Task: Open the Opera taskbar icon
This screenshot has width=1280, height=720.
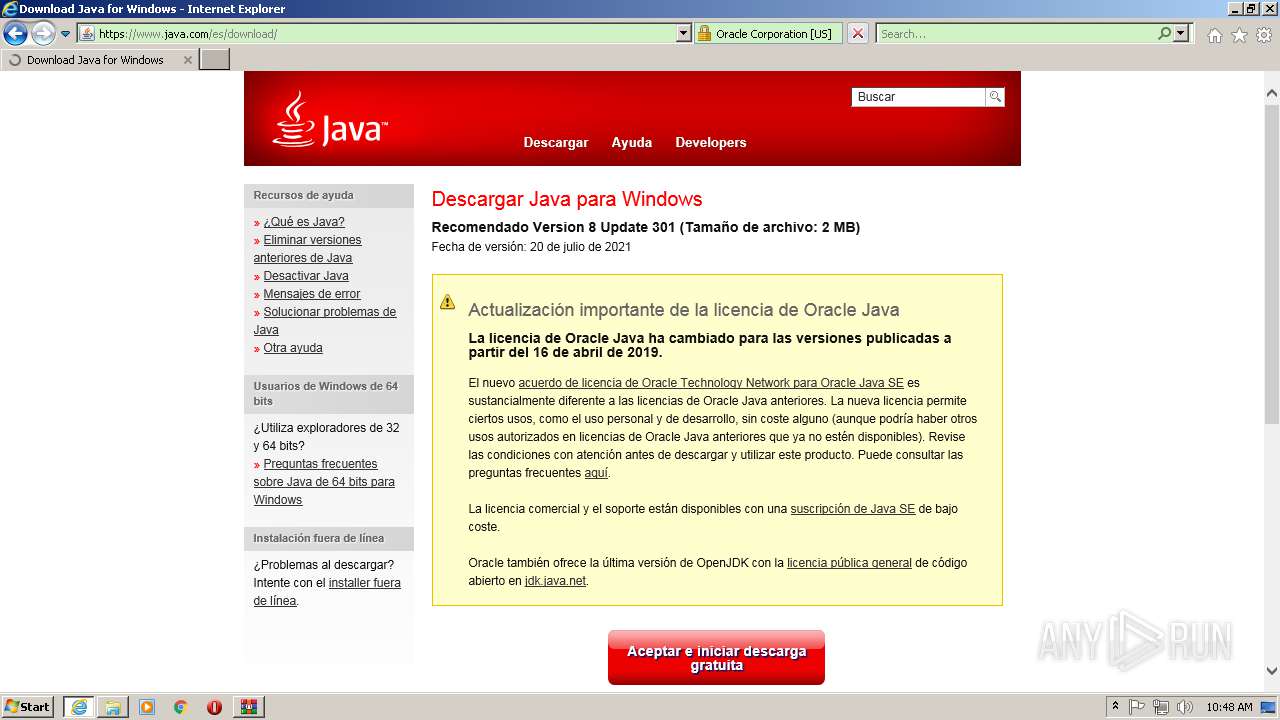Action: [214, 707]
